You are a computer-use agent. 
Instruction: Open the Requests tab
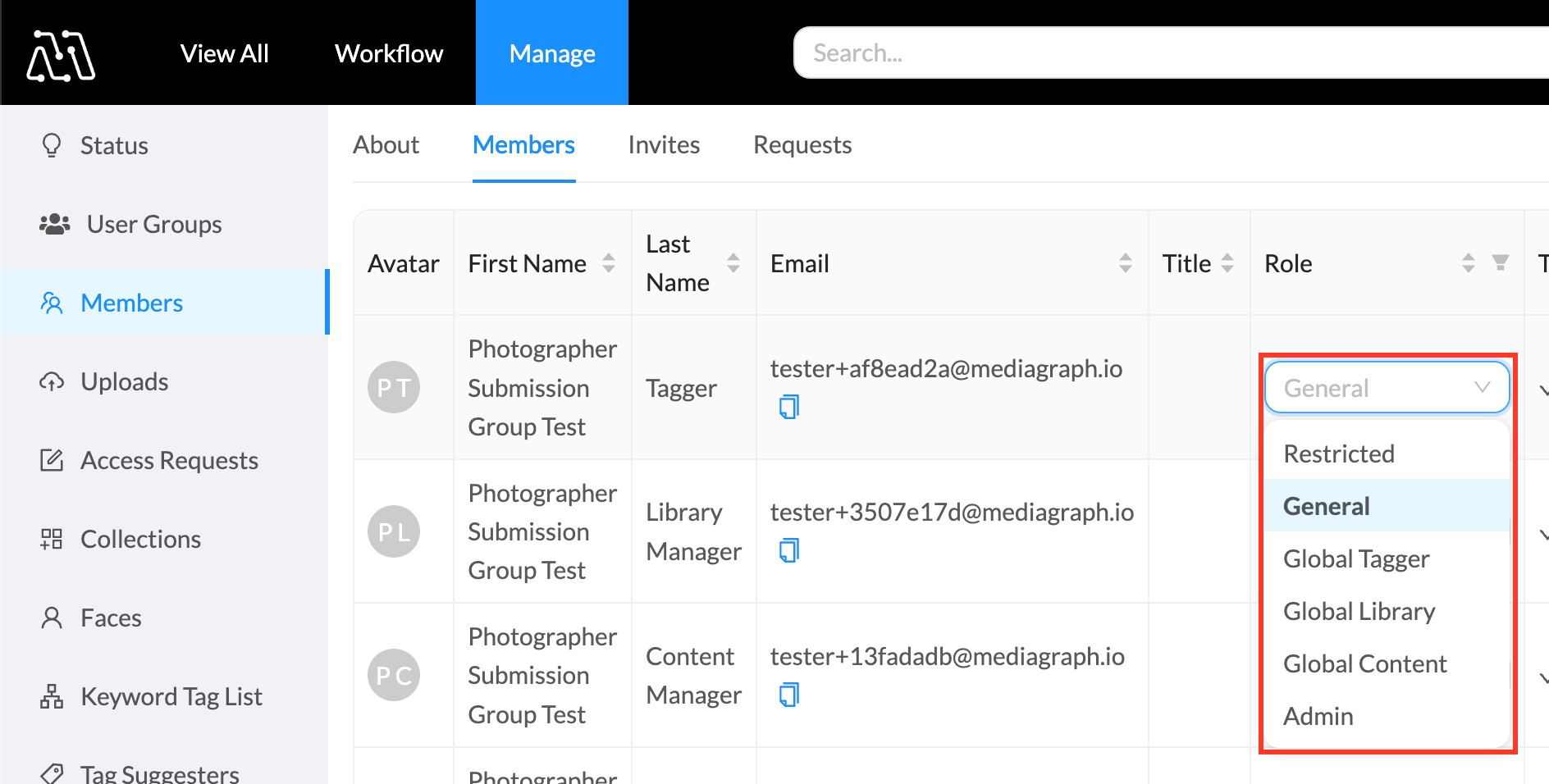[x=802, y=145]
